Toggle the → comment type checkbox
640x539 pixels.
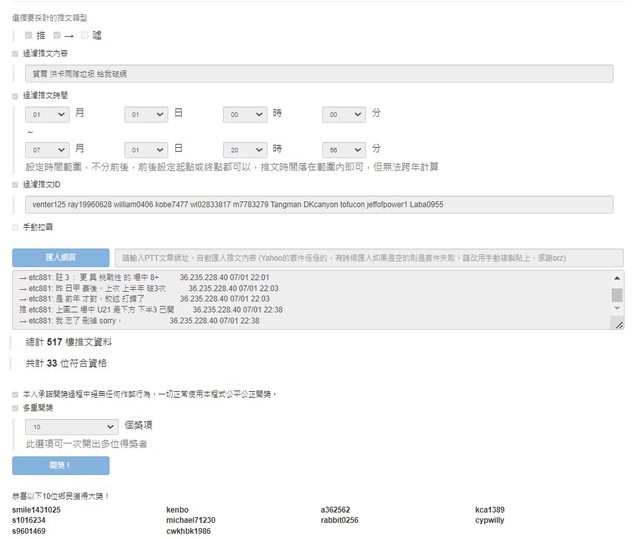point(57,35)
